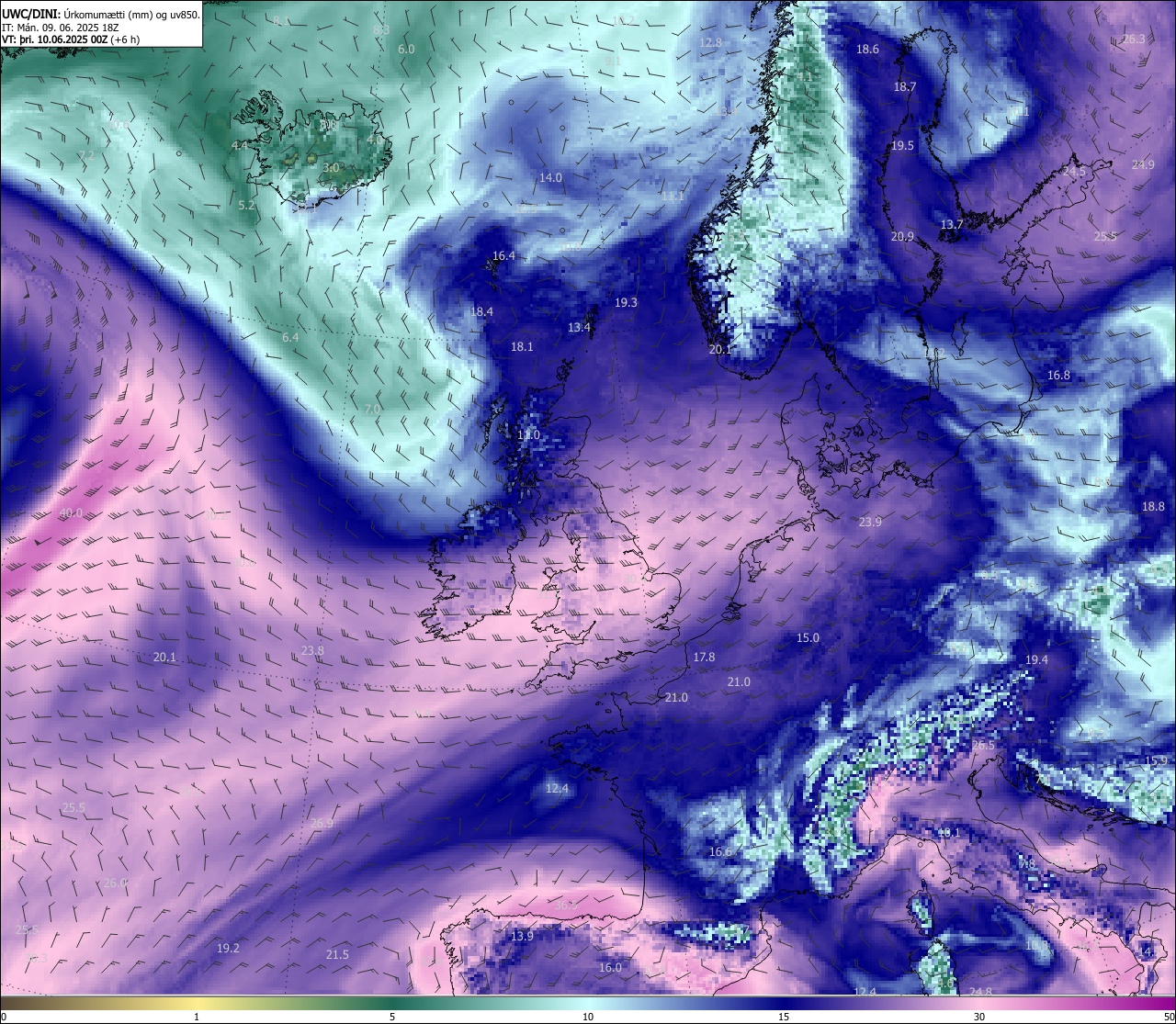Click the 18.8 map value
The height and width of the screenshot is (1024, 1176).
tap(1153, 507)
